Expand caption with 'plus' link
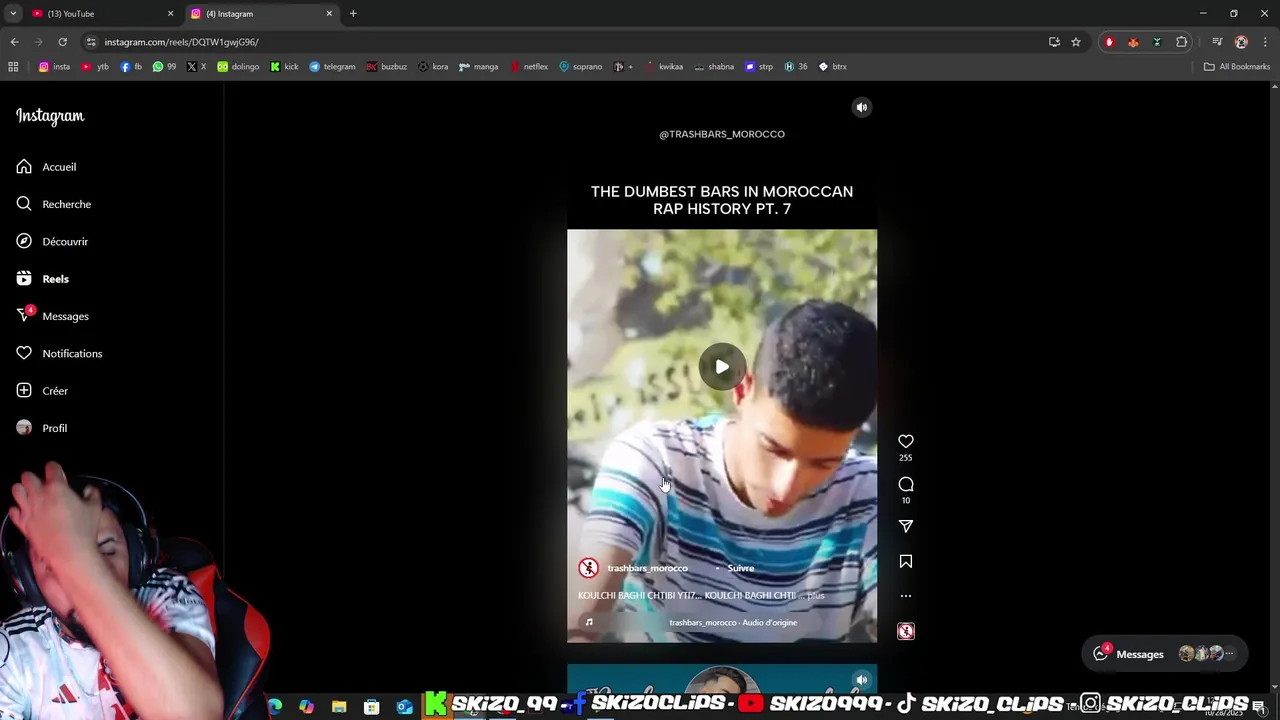This screenshot has height=720, width=1280. [x=816, y=596]
